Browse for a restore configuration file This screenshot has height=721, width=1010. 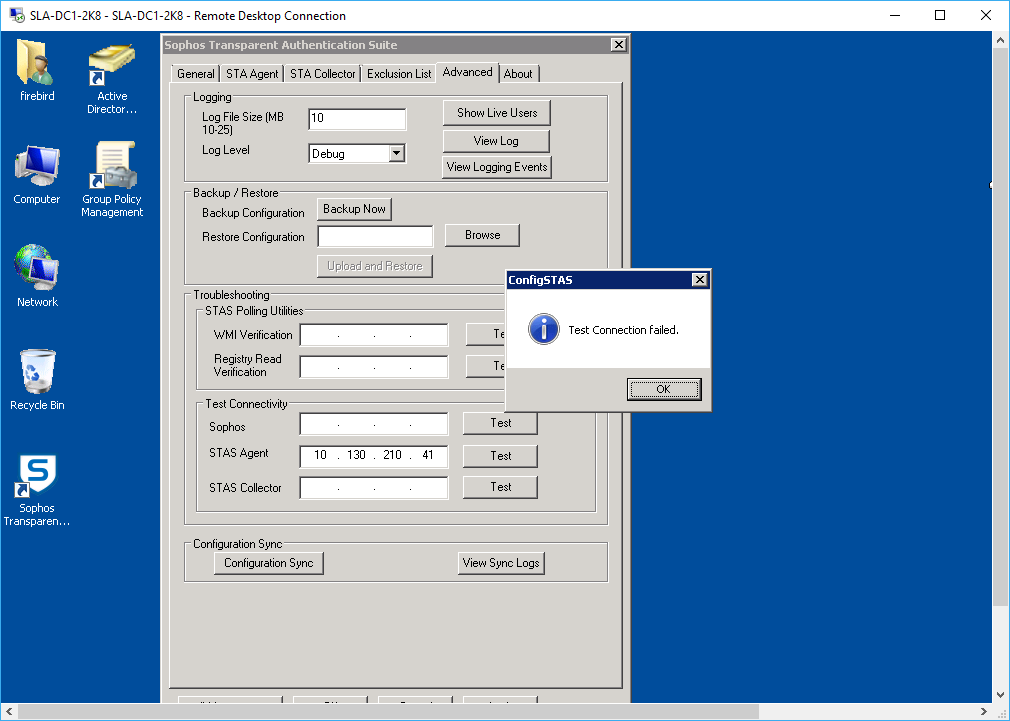pyautogui.click(x=482, y=235)
